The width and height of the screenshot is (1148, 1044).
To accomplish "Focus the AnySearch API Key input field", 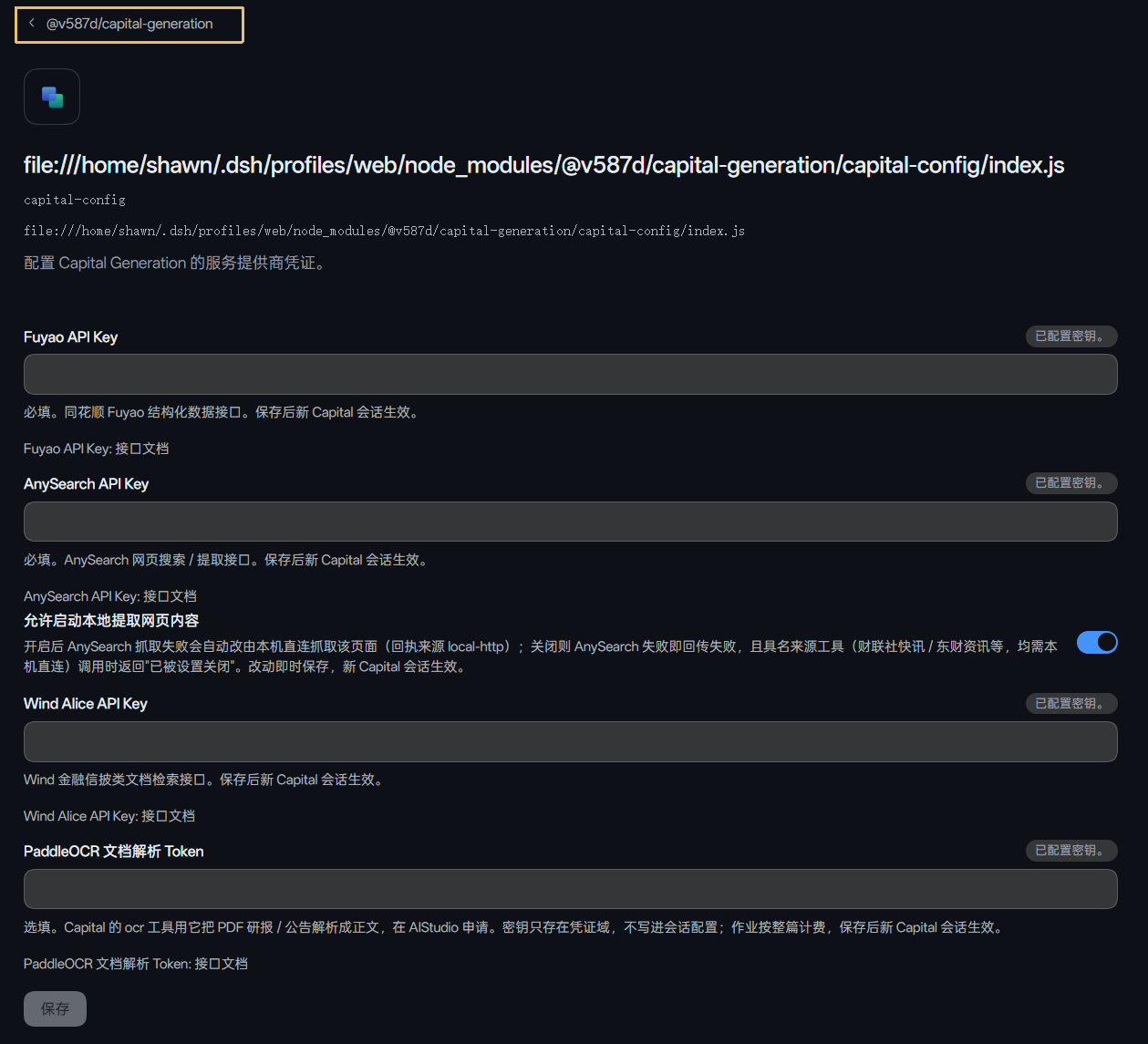I will [x=570, y=522].
